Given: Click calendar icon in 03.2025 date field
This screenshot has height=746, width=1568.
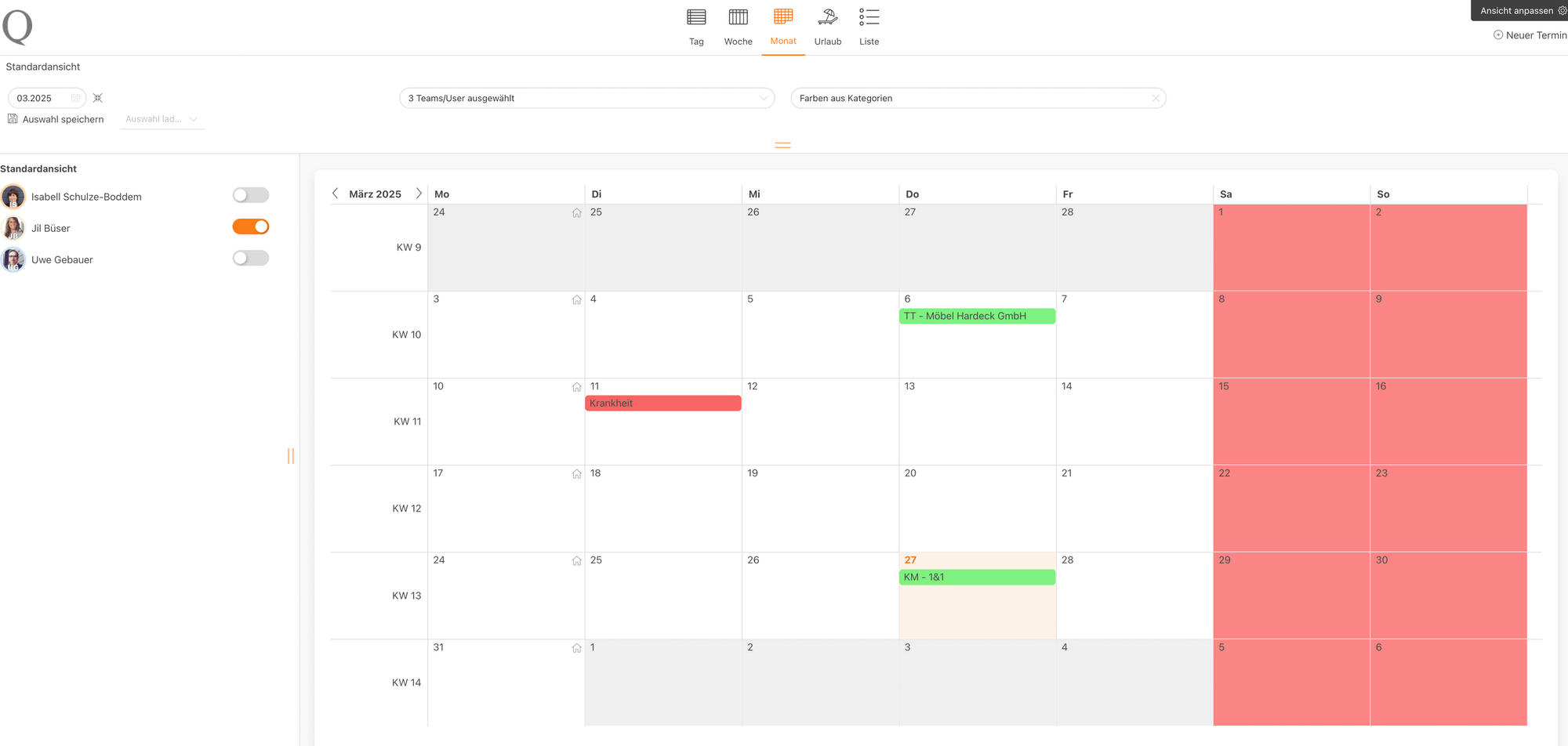Looking at the screenshot, I should click(x=76, y=98).
